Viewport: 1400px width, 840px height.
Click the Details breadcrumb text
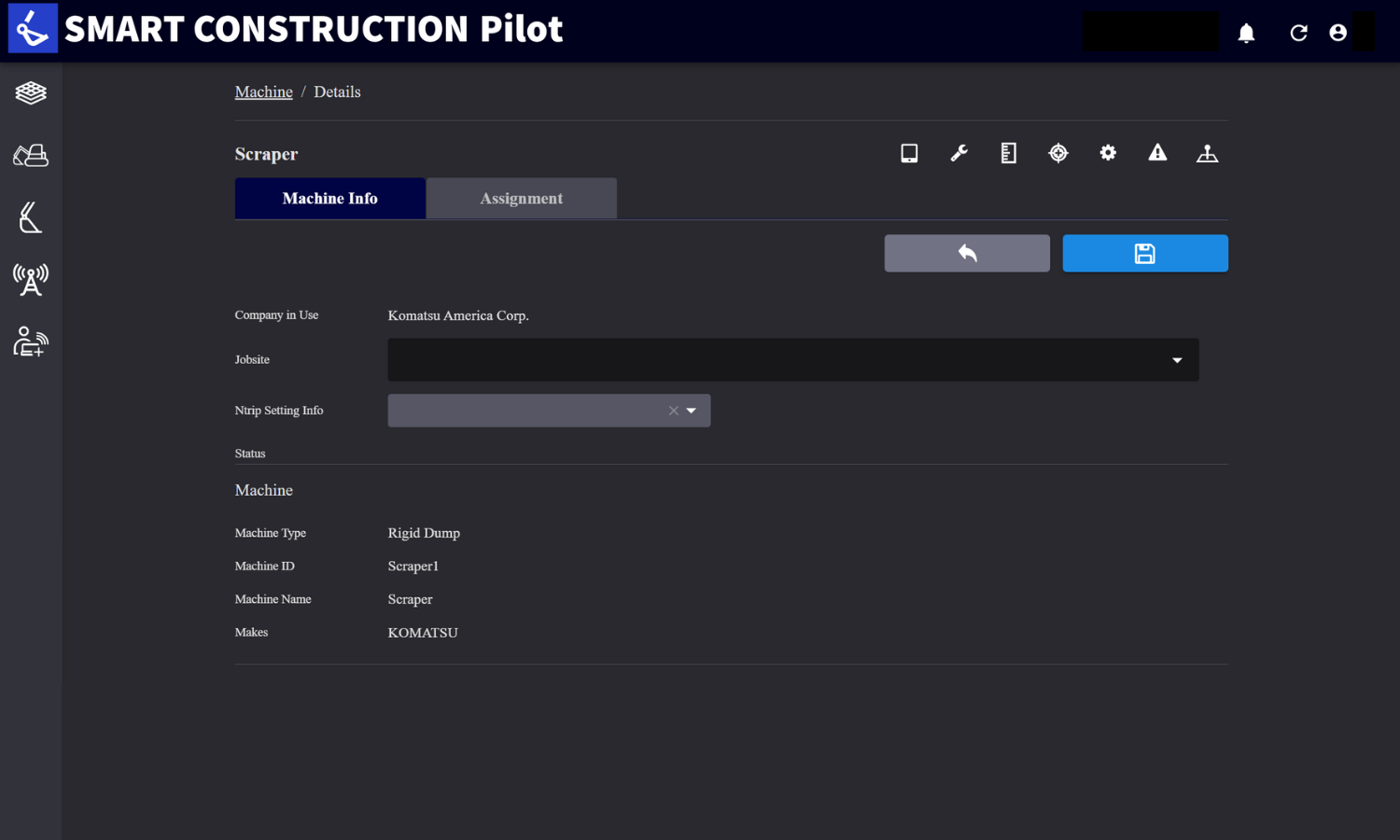(x=337, y=91)
